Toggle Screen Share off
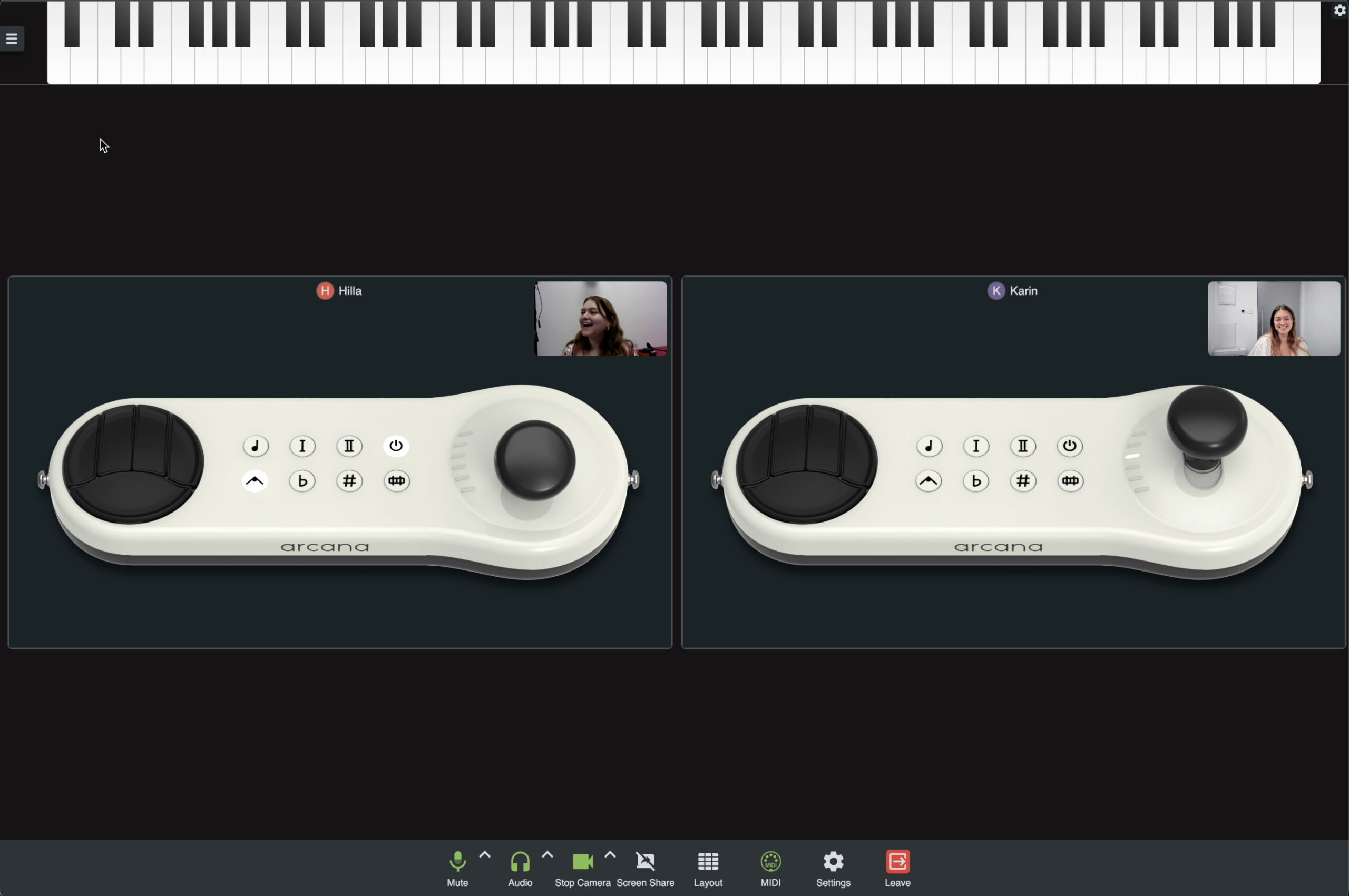 click(x=645, y=863)
